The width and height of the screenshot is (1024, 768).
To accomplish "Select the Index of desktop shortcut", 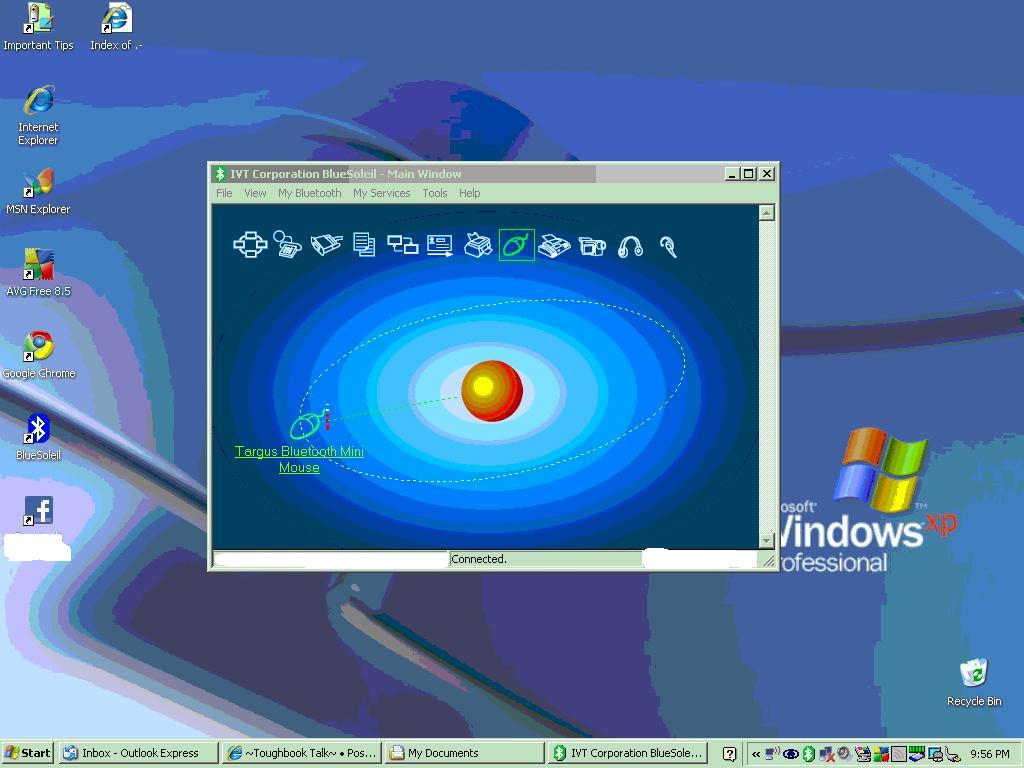I will click(x=116, y=27).
